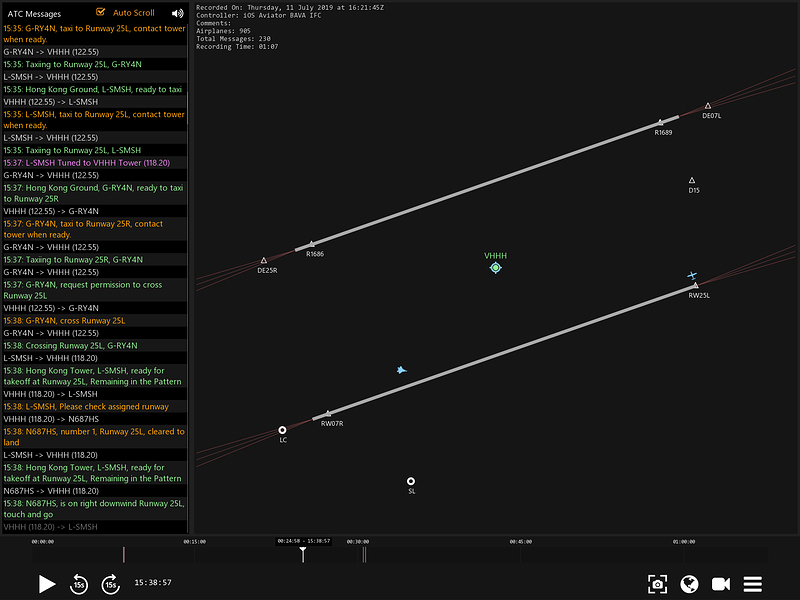Select the aircraft near RW25L

(692, 276)
